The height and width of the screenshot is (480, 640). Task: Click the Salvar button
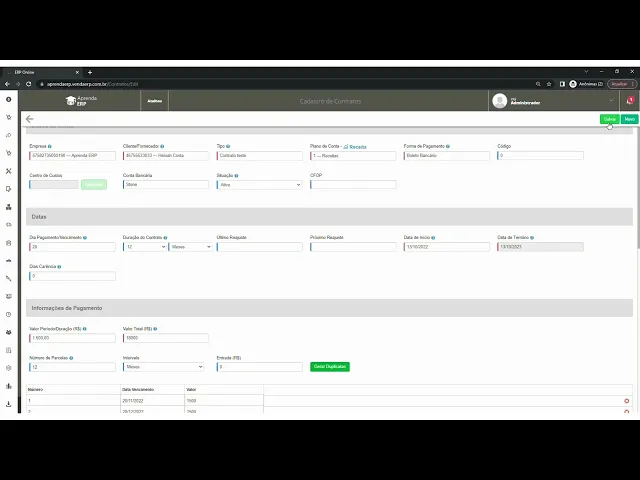(610, 119)
